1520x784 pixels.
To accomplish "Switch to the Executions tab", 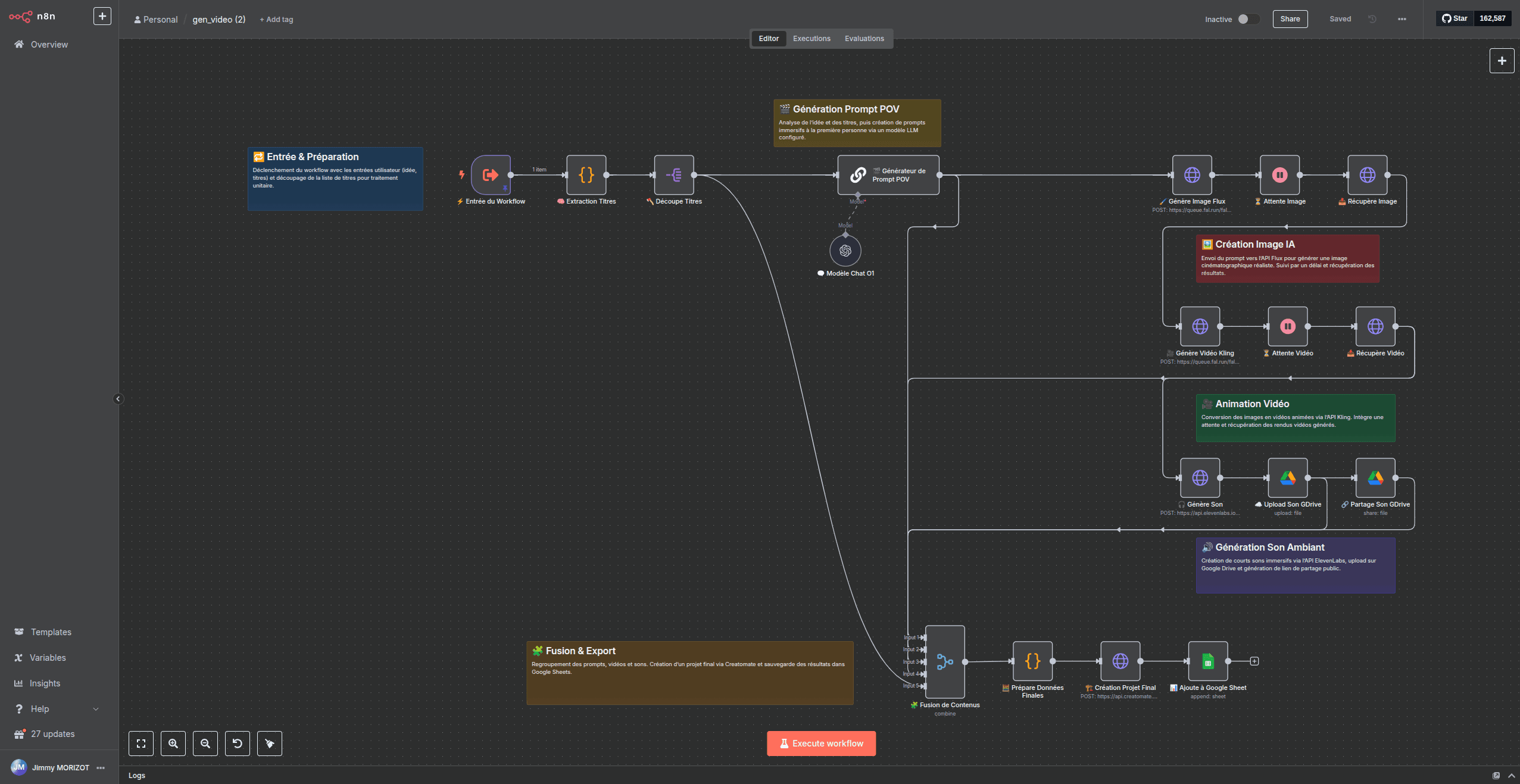I will tap(811, 38).
